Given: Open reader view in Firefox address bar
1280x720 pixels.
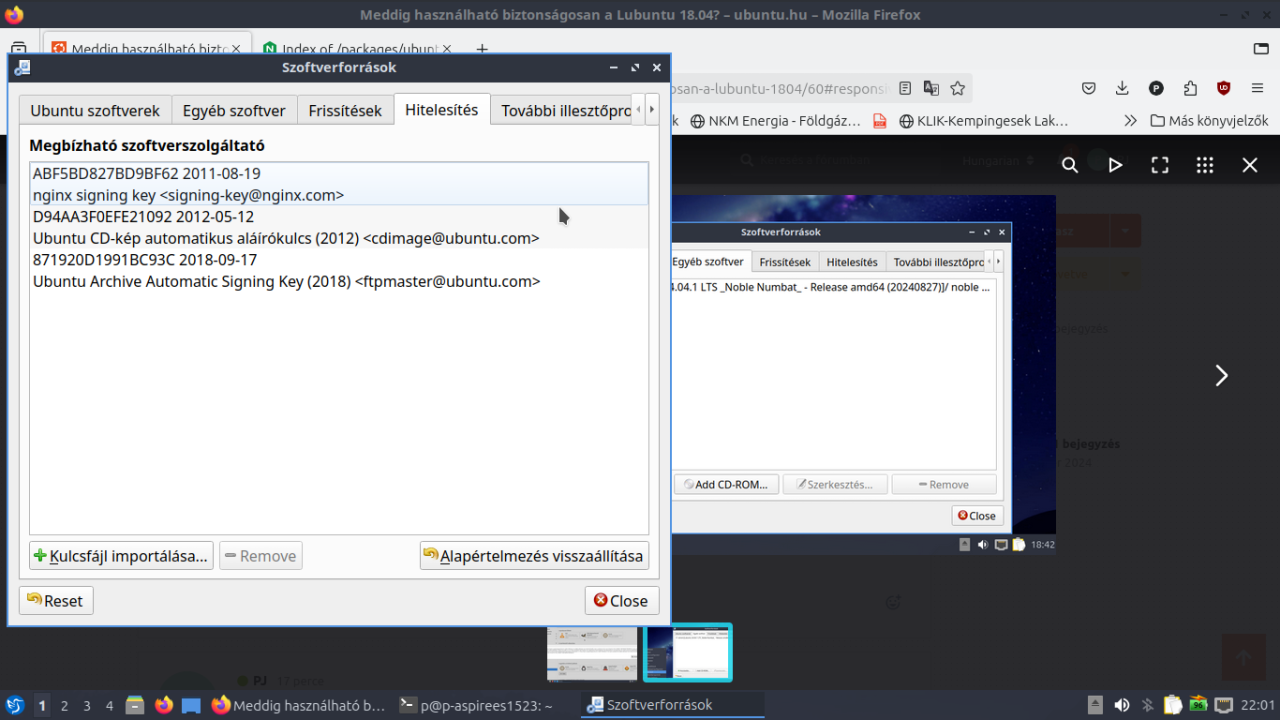Looking at the screenshot, I should (x=905, y=88).
